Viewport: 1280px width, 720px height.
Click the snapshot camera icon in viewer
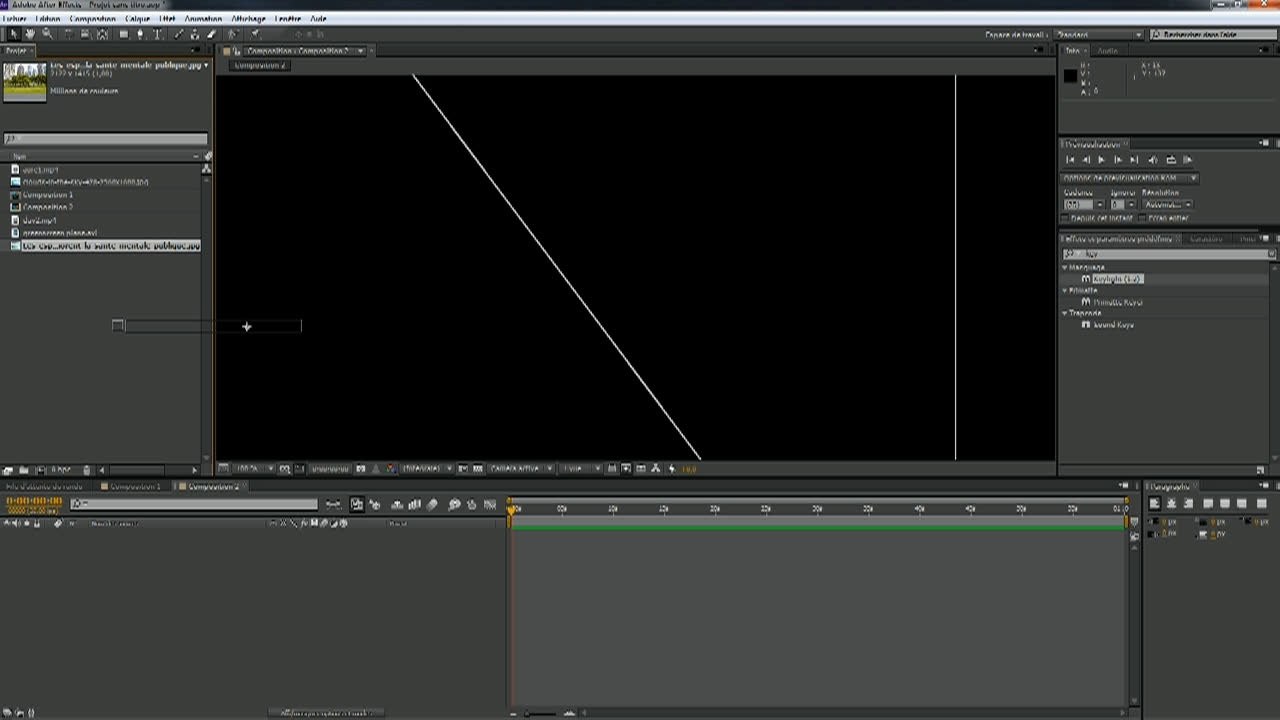(x=360, y=468)
